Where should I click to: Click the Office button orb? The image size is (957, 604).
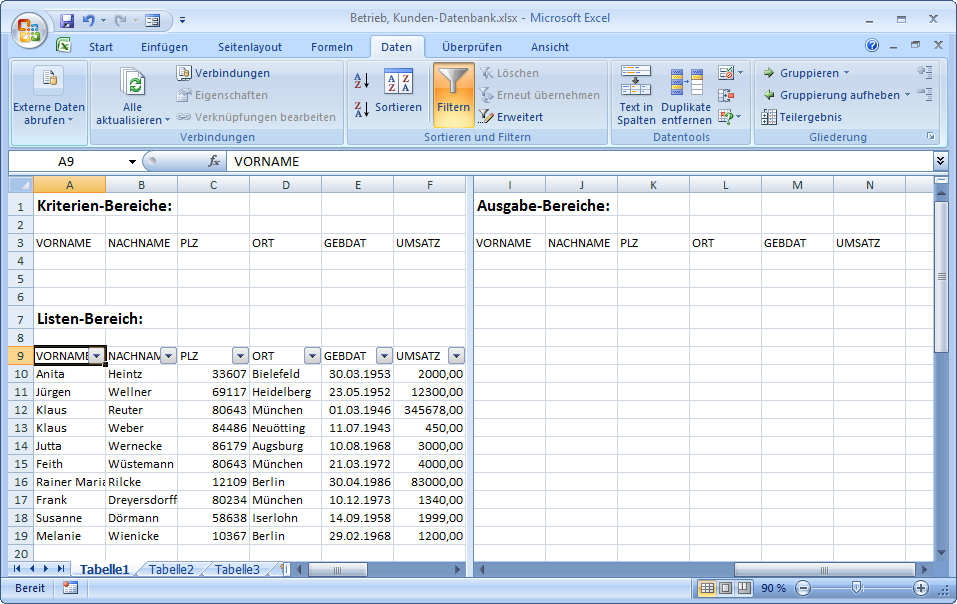click(29, 27)
